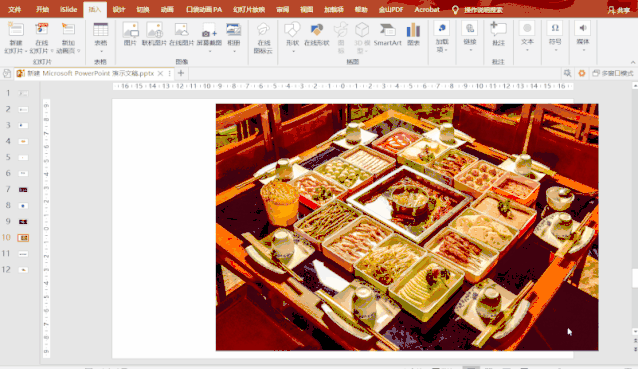Select slide 10 thumbnail

(x=23, y=238)
